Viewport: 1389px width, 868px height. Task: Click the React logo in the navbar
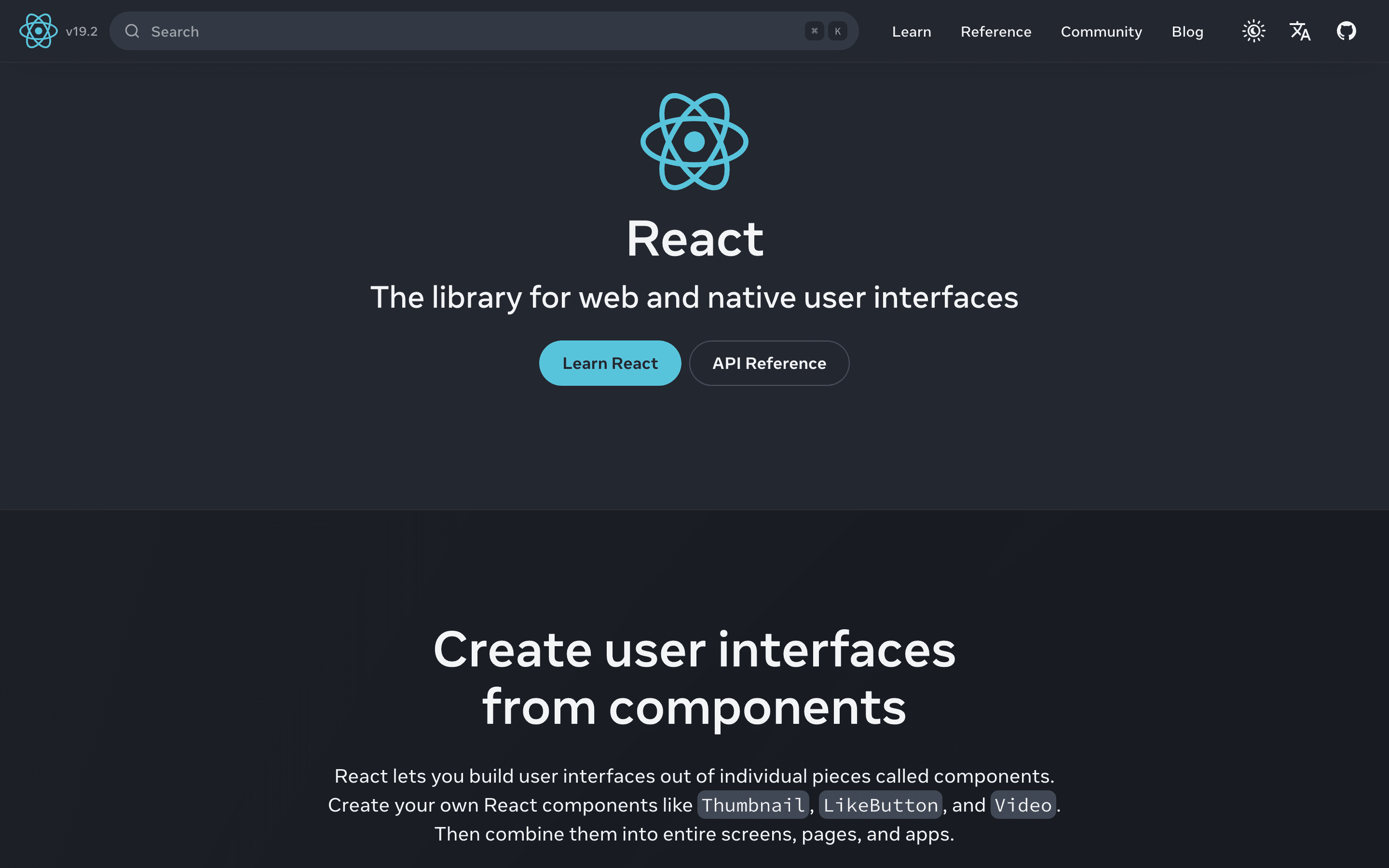(x=39, y=31)
